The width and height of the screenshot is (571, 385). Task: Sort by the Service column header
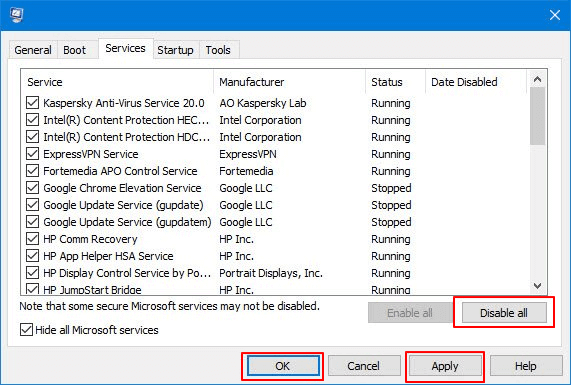117,82
